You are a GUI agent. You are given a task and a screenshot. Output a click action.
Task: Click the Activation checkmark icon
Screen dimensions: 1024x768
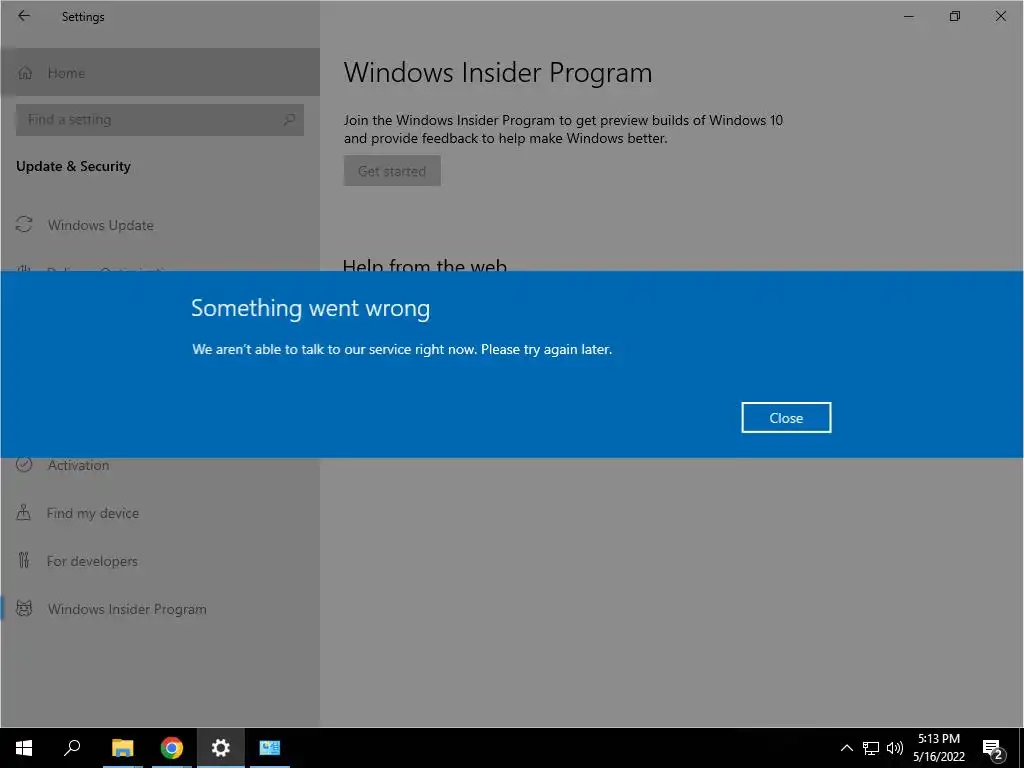[x=24, y=465]
